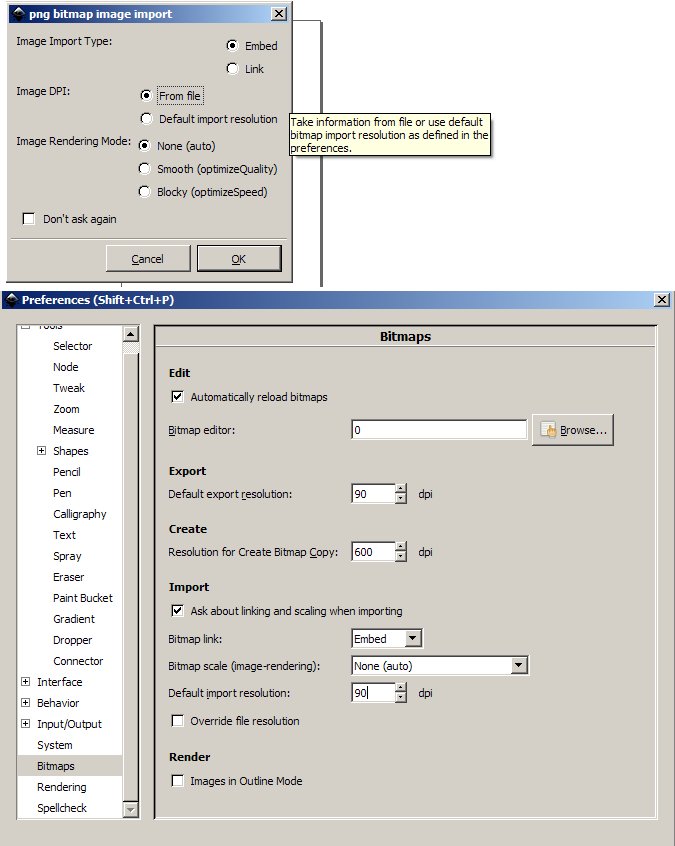675x846 pixels.
Task: Expand the Shapes tree node
Action: tap(41, 451)
